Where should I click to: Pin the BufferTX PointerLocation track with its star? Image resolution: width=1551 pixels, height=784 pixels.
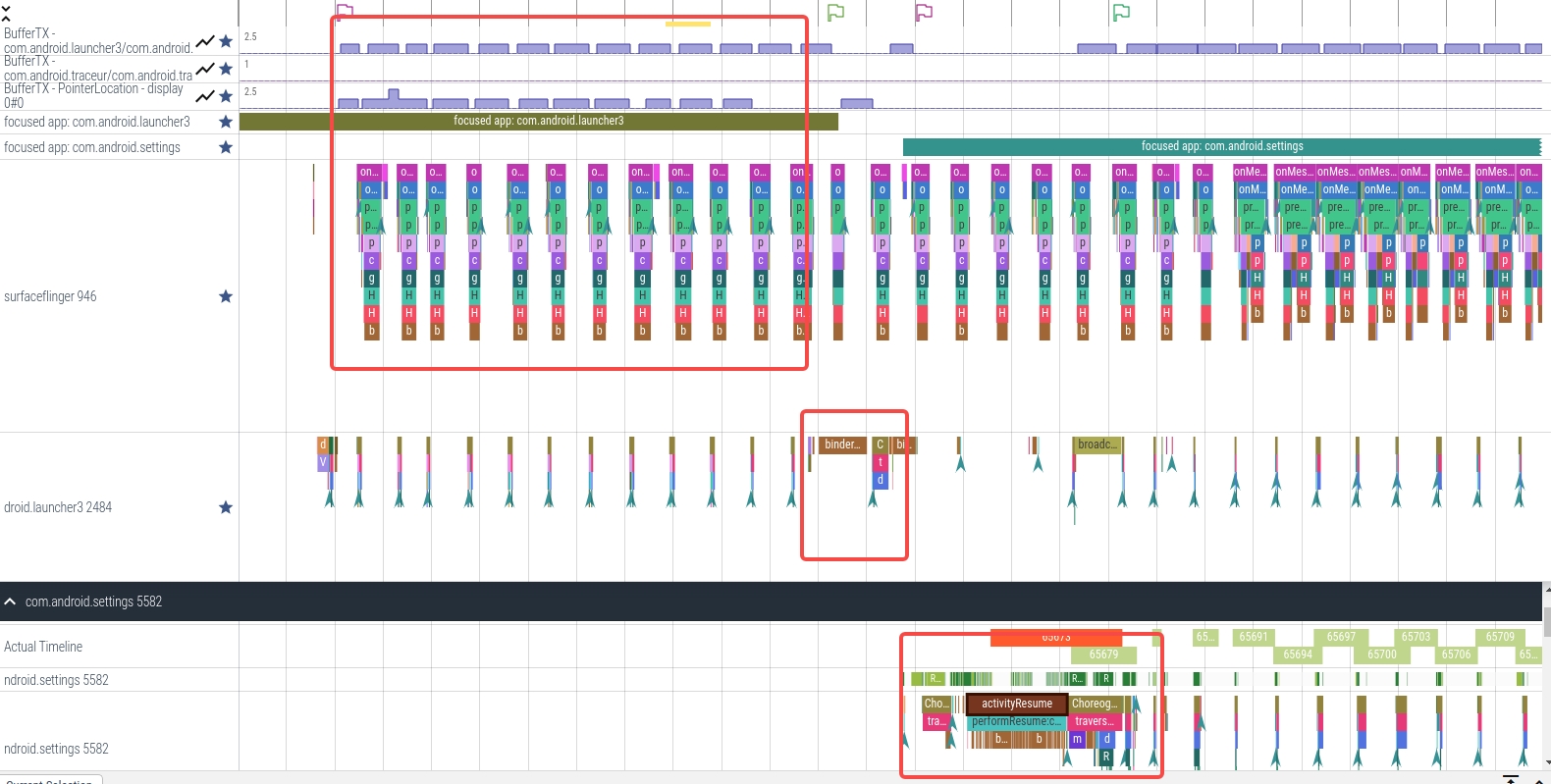point(226,96)
